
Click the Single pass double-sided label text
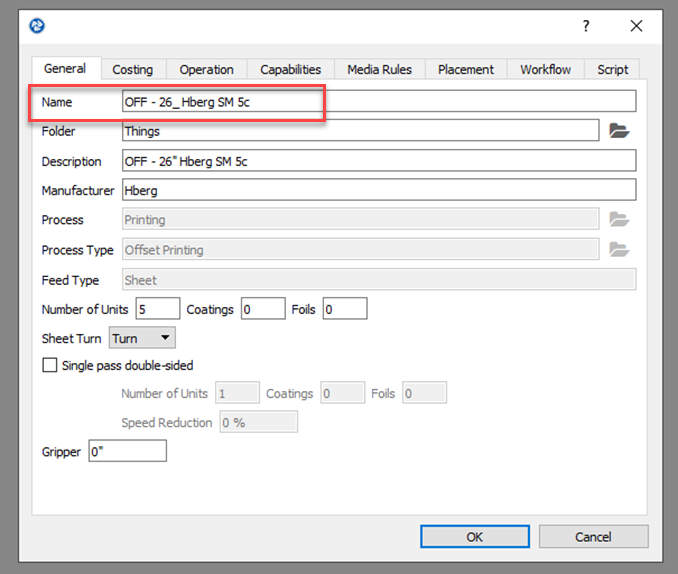127,366
